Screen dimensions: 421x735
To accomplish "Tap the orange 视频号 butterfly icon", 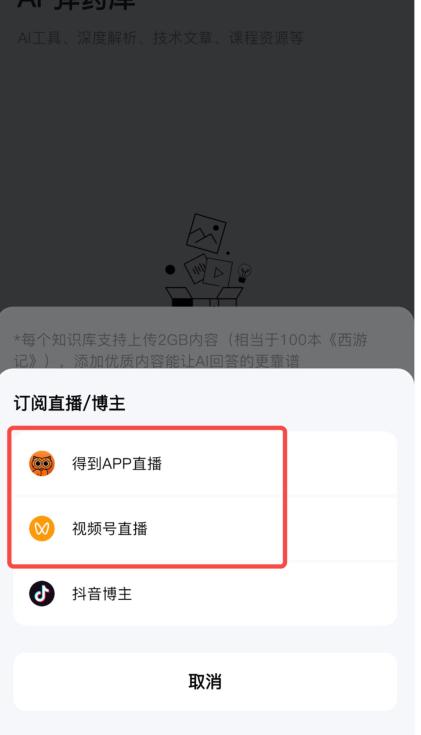I will click(x=42, y=529).
